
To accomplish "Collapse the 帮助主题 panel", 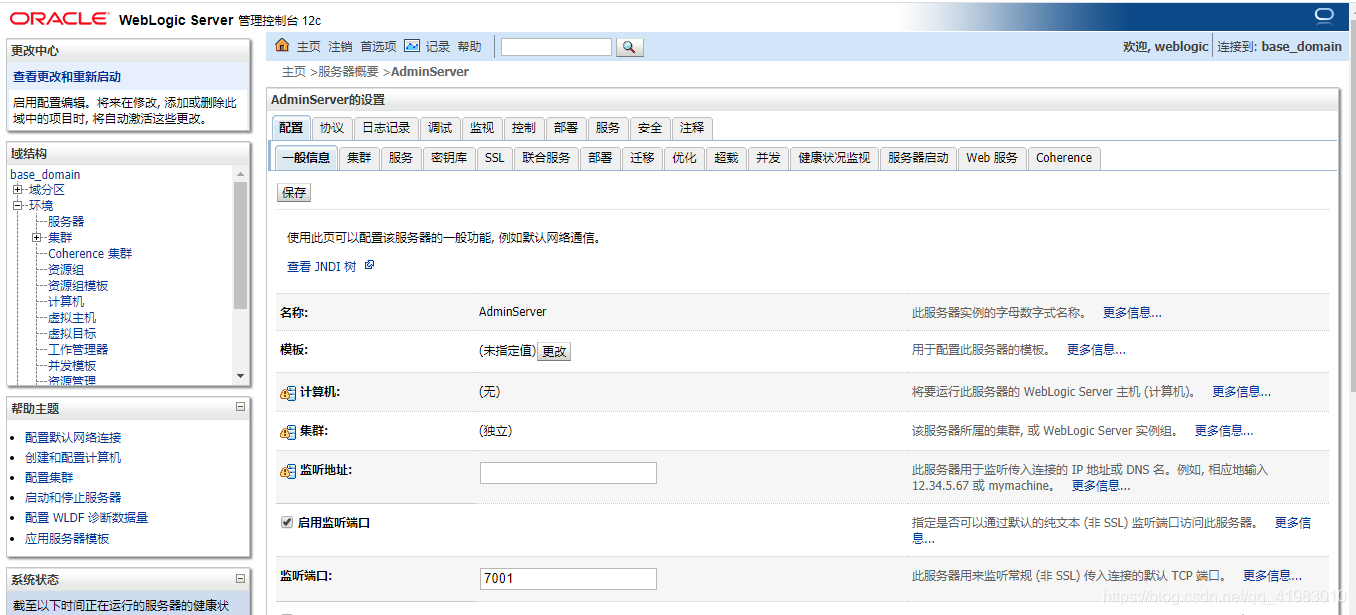I will 240,407.
